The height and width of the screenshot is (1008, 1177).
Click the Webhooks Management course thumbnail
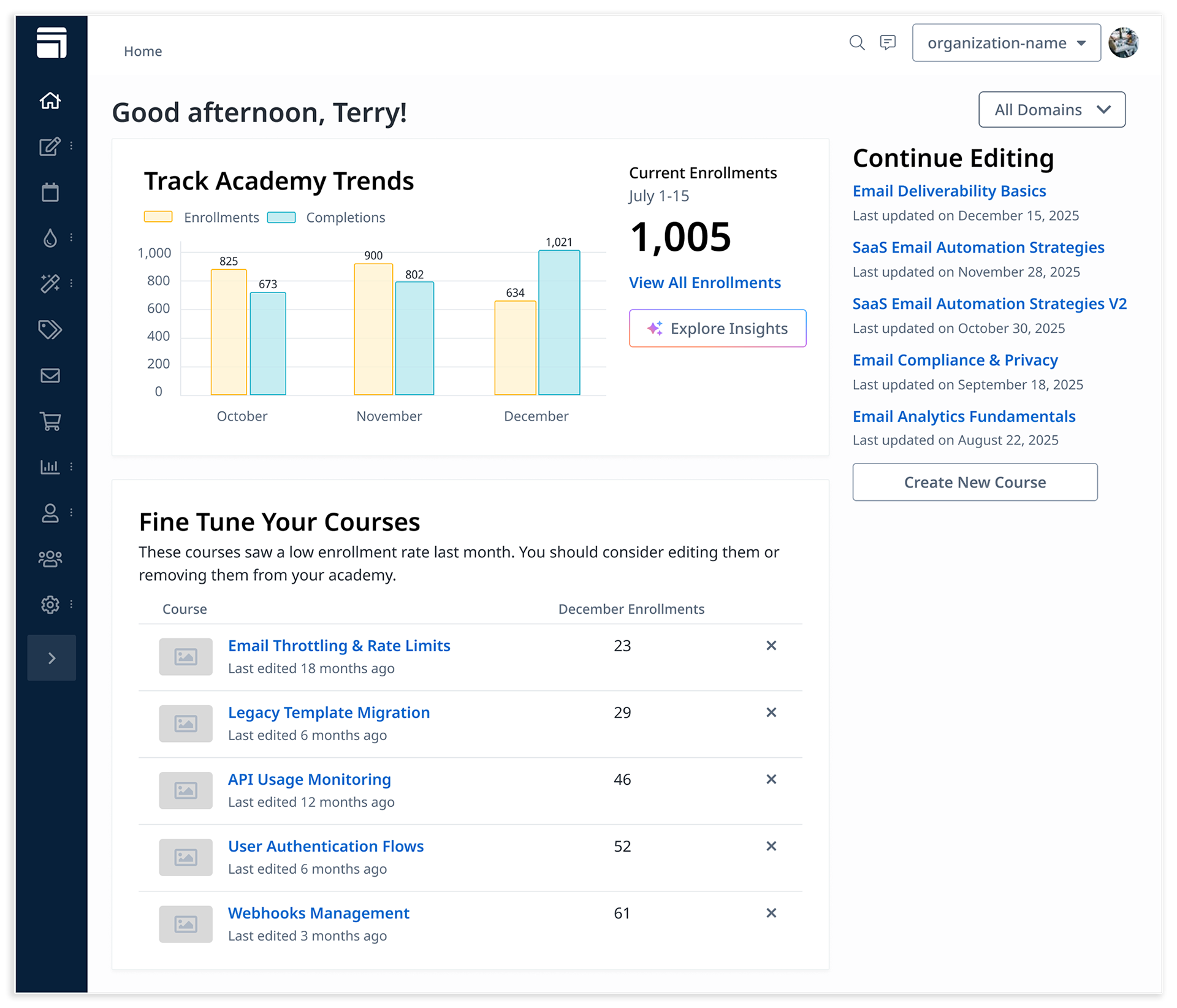tap(186, 924)
